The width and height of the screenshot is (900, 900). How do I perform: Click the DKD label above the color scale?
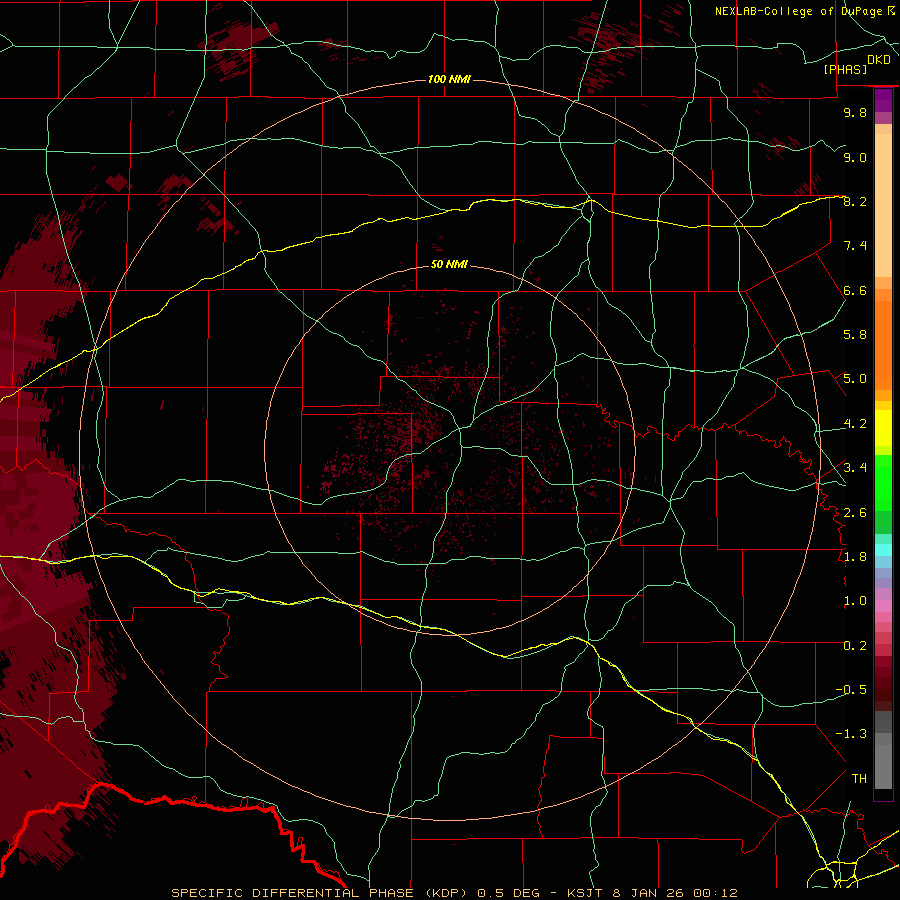pos(879,60)
